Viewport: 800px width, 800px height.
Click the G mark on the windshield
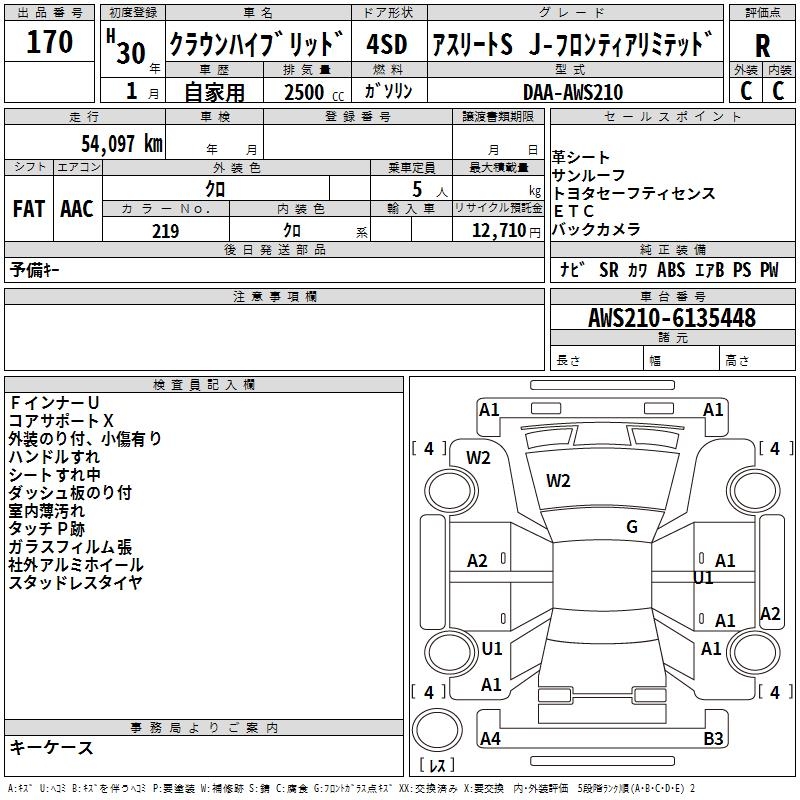[x=631, y=527]
